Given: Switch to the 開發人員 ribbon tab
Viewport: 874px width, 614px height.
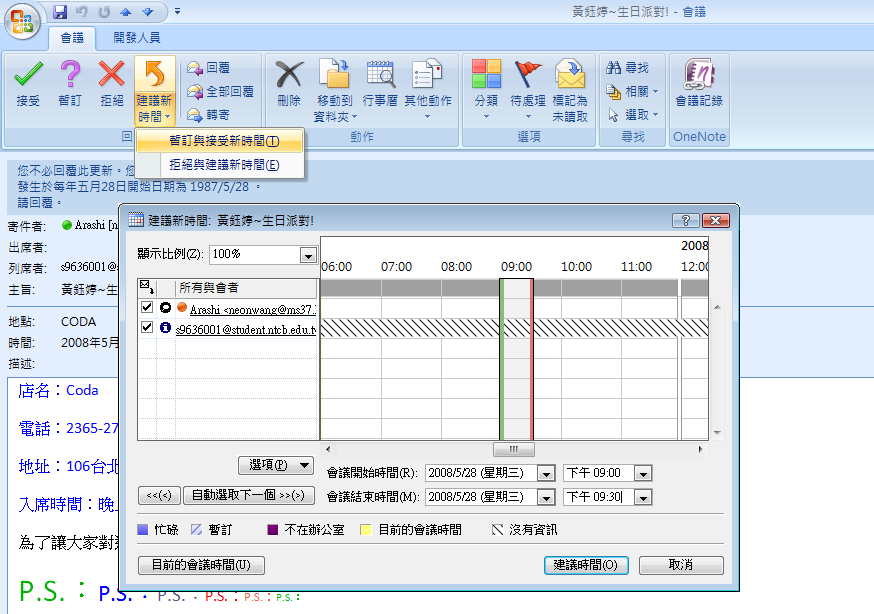Looking at the screenshot, I should pos(137,38).
